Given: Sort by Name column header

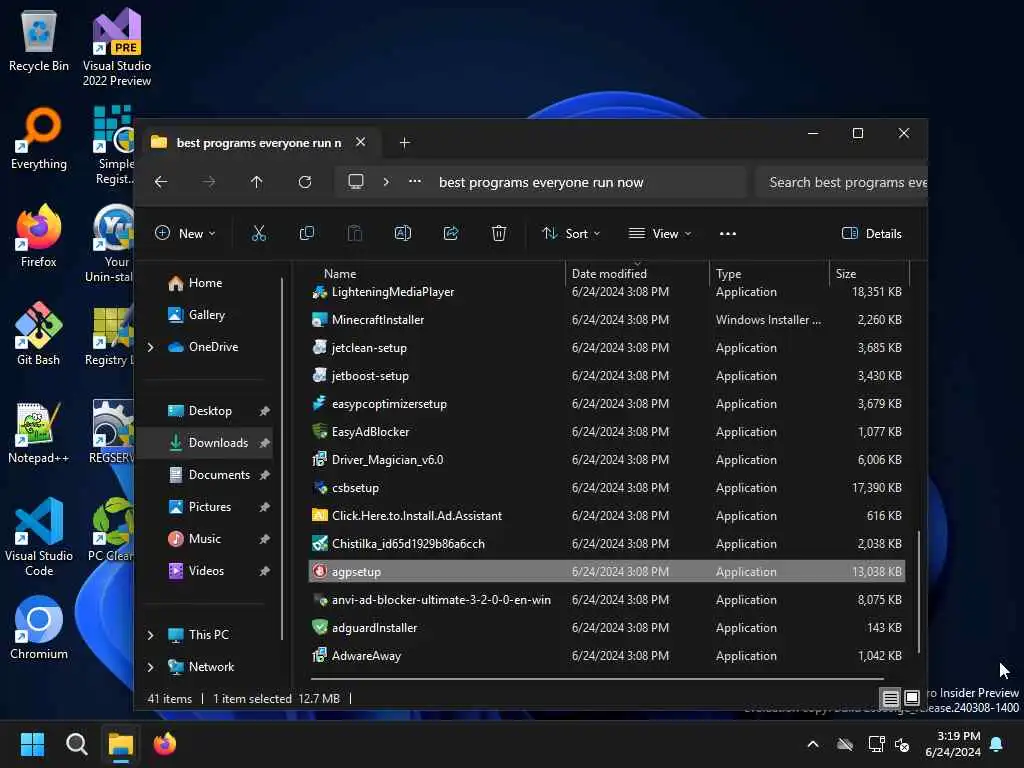Looking at the screenshot, I should pyautogui.click(x=340, y=274).
